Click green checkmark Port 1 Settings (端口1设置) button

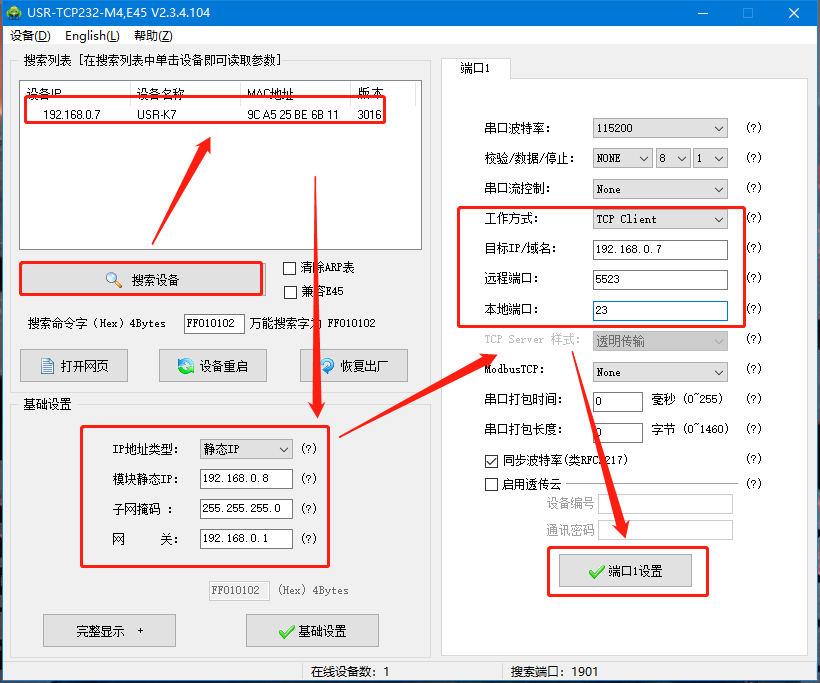[627, 572]
